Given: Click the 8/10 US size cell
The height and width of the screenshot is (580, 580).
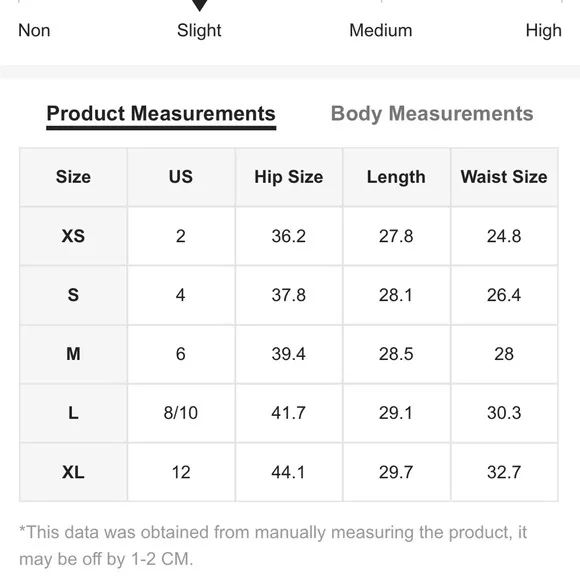Looking at the screenshot, I should [x=181, y=413].
